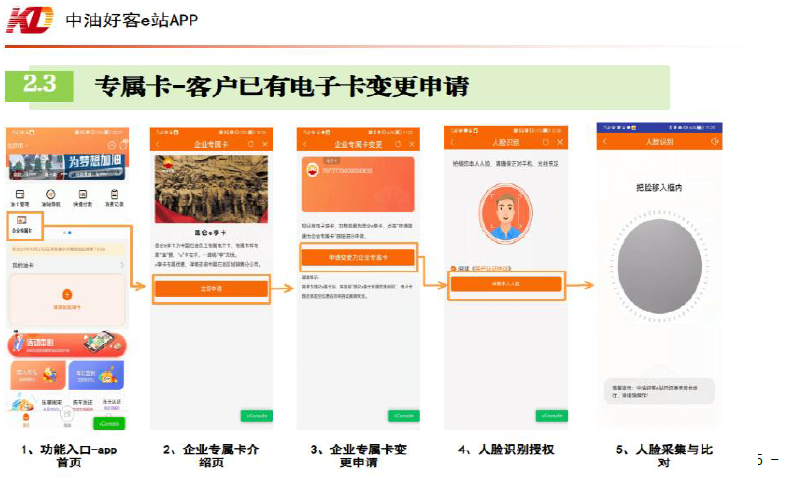The width and height of the screenshot is (796, 477).
Task: Tap sound icon on 人脸识别 capture screen
Action: pos(714,142)
